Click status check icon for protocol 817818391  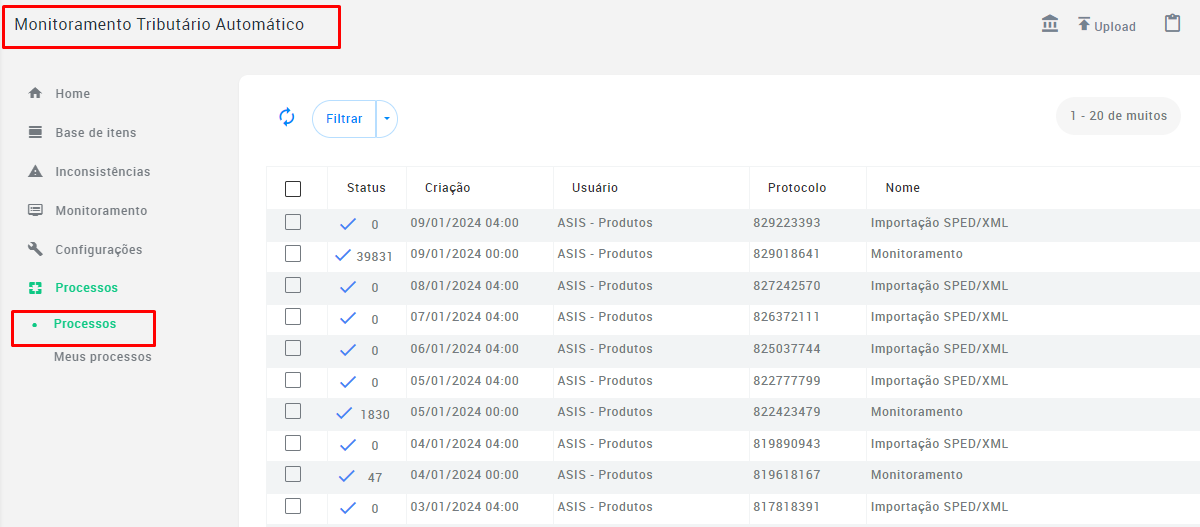coord(348,508)
